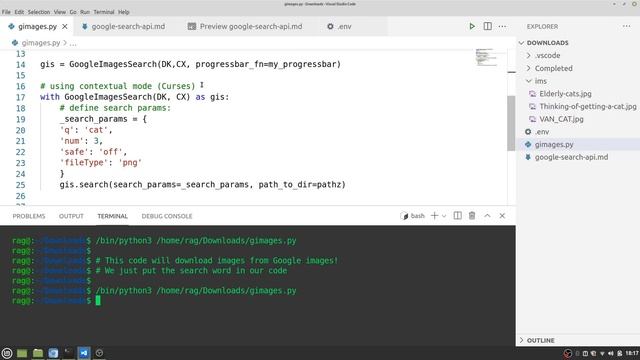Click 'fileType': 'png' line
Image resolution: width=640 pixels, height=360 pixels.
click(x=100, y=162)
